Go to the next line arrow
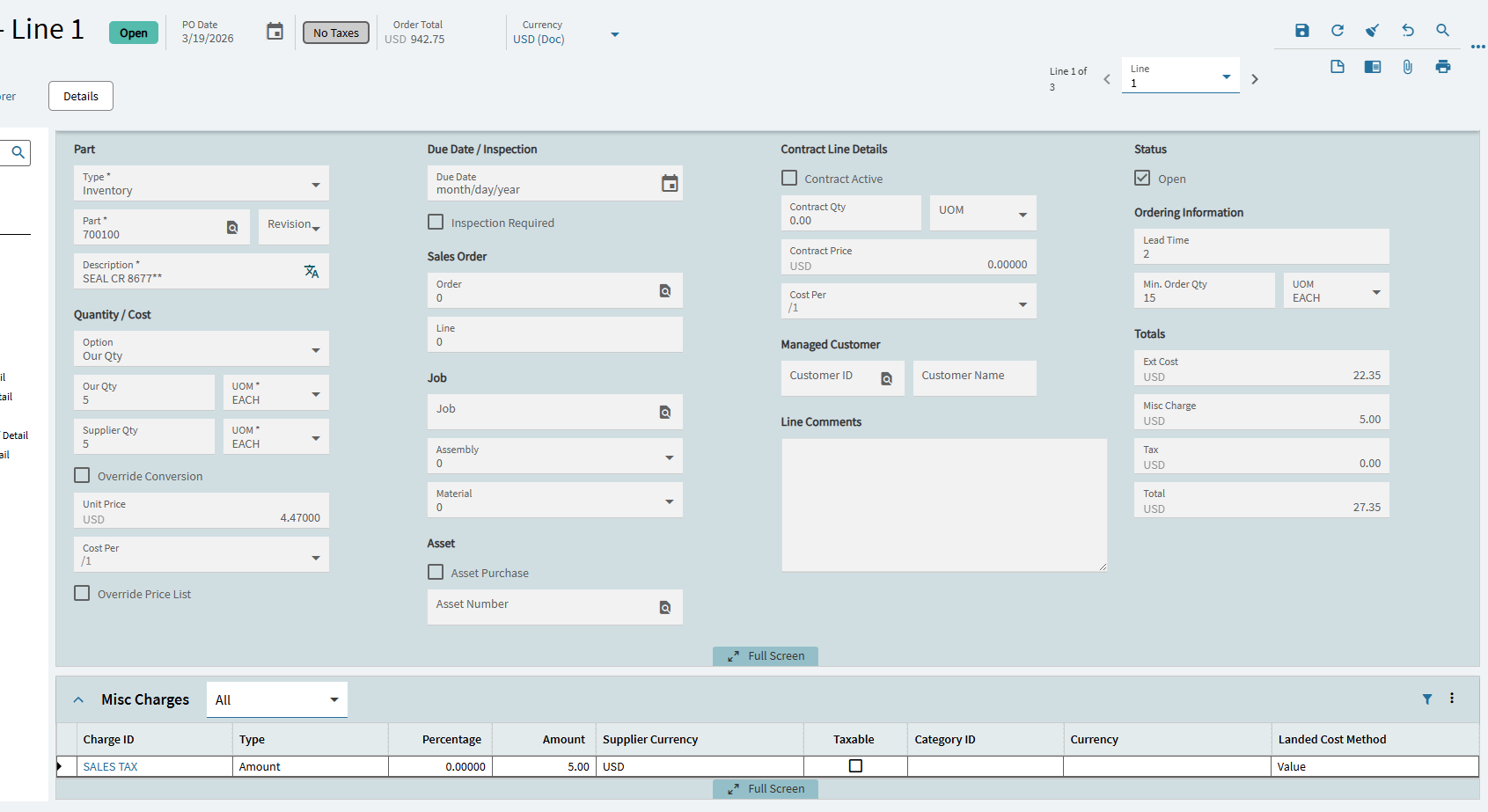This screenshot has height=812, width=1488. (1255, 79)
